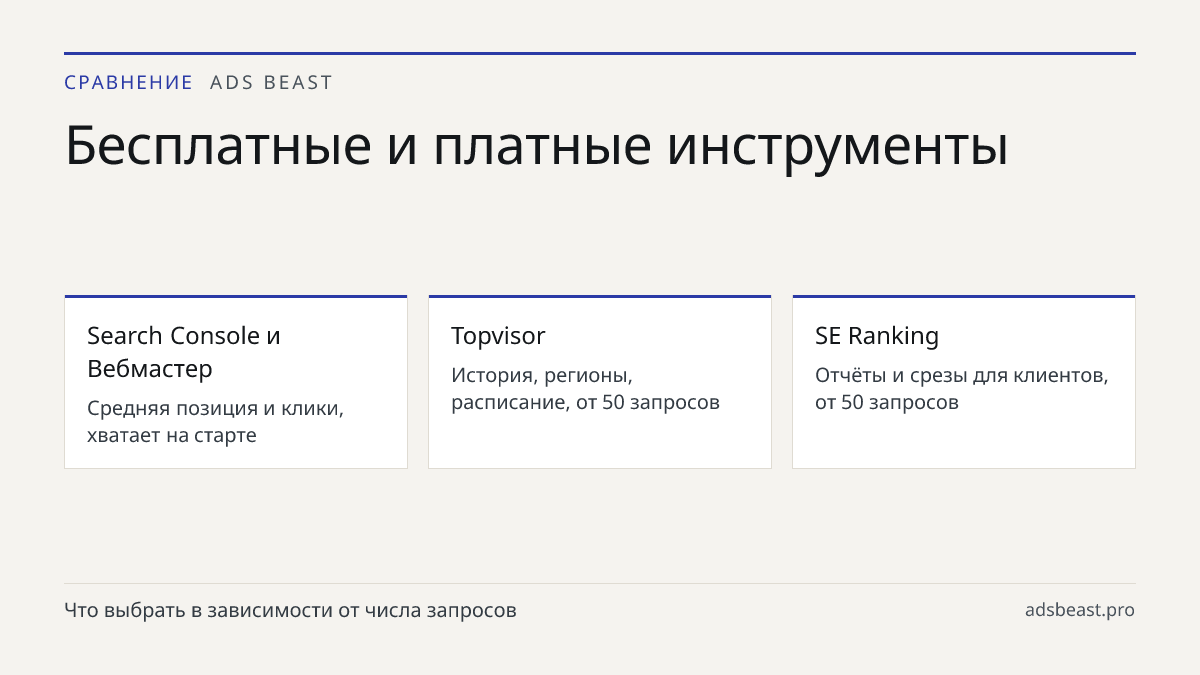Click the heading 'Бесплатные и платные инструменты'
The width and height of the screenshot is (1200, 675).
click(x=536, y=146)
